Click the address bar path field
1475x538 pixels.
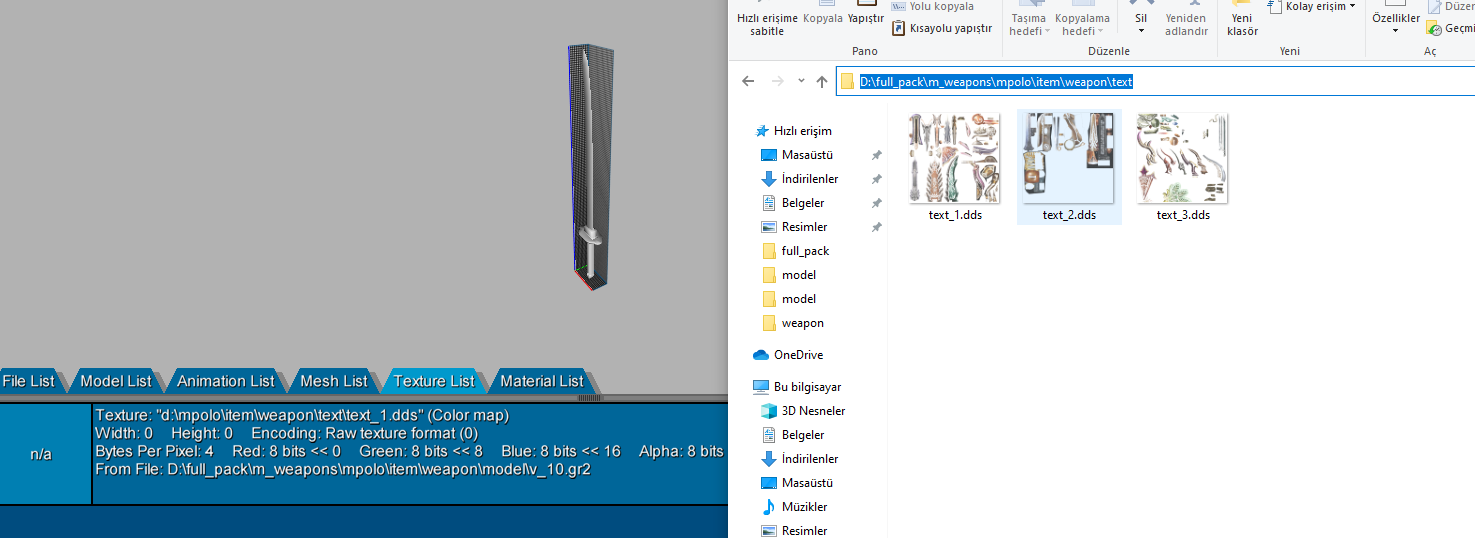click(x=1155, y=82)
